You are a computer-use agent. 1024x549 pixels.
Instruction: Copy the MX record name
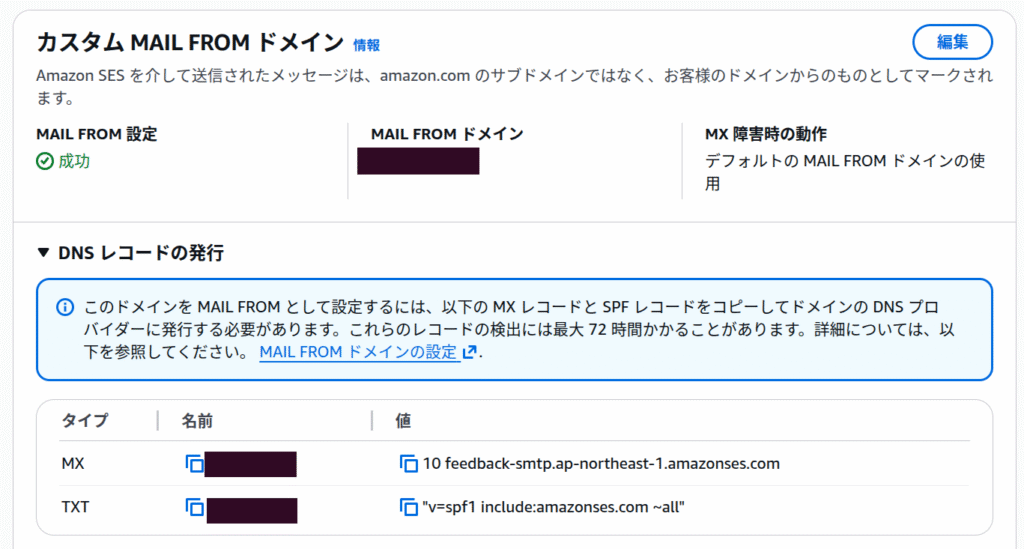tap(194, 464)
